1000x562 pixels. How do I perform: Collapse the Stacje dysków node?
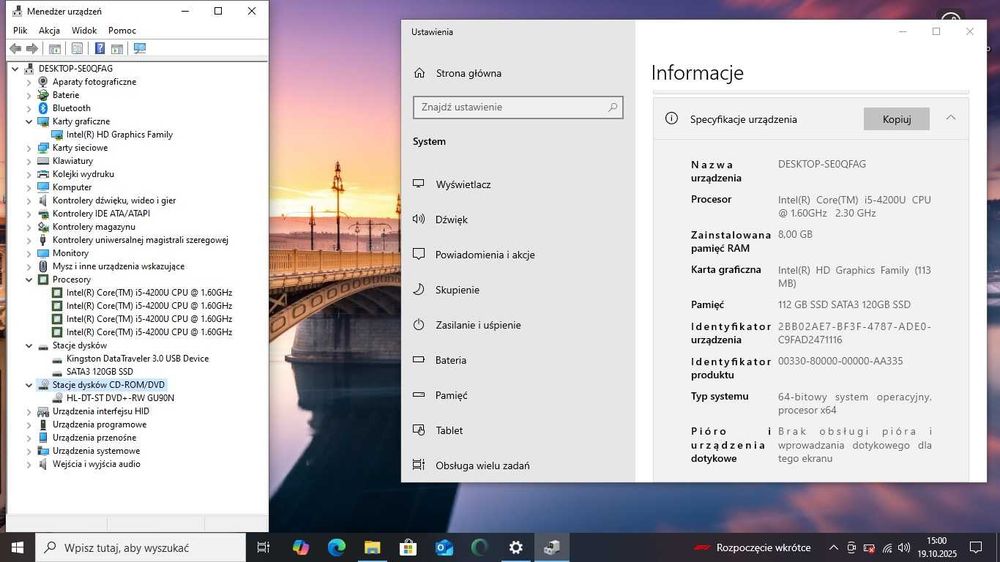coord(29,345)
